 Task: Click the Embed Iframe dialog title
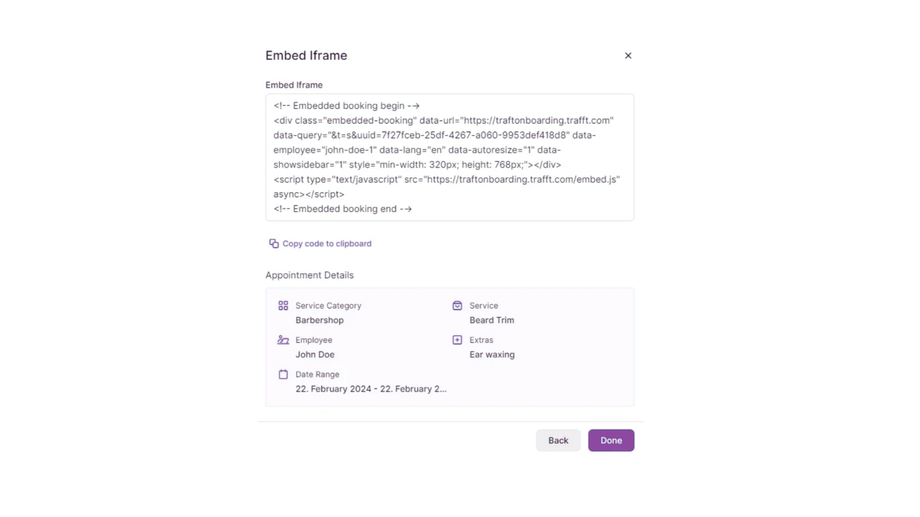point(306,56)
